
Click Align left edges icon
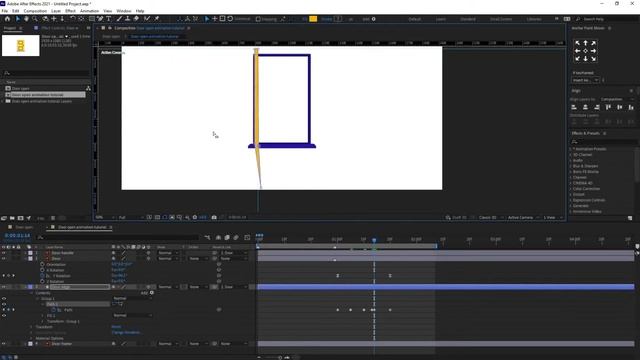(x=574, y=107)
